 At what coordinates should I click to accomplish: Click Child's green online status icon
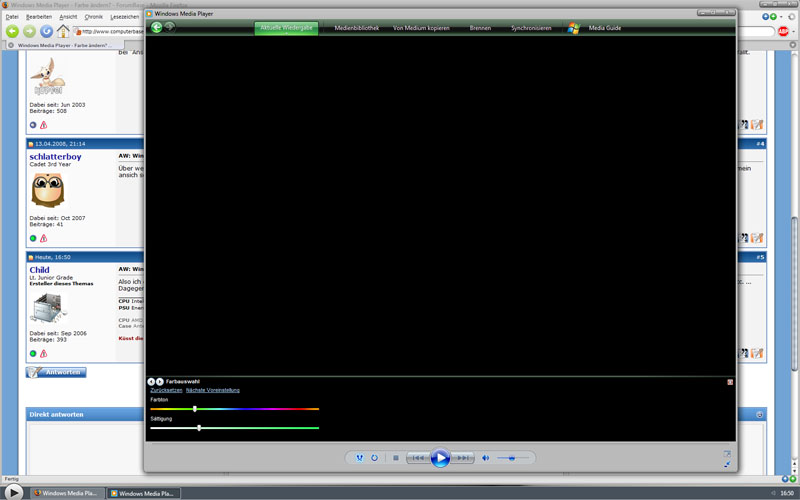tap(33, 354)
